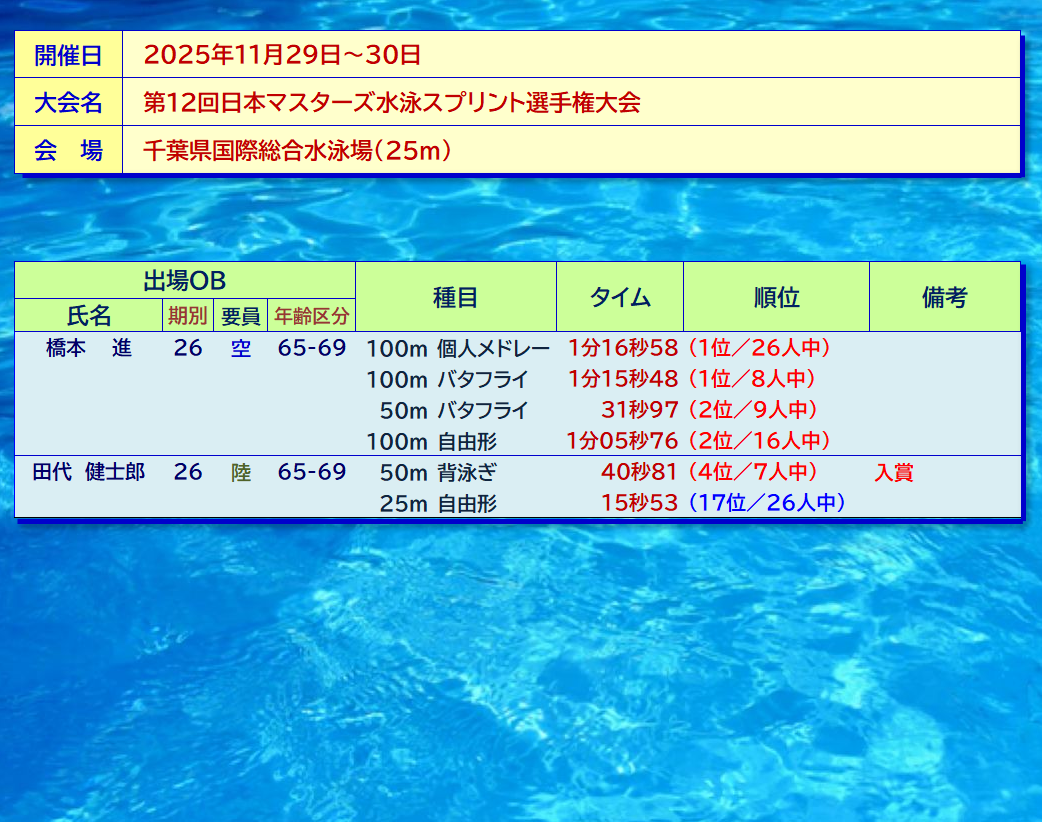
Task: Click the 出場OB header cell
Action: coord(185,281)
